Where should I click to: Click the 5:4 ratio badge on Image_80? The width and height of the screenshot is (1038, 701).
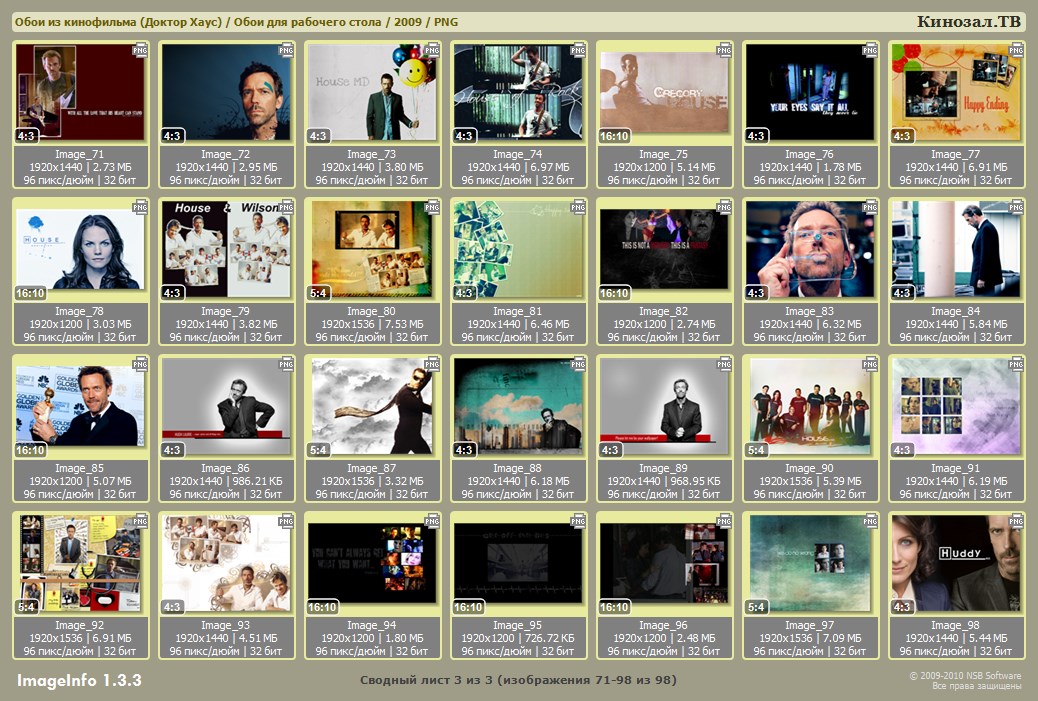pos(318,293)
